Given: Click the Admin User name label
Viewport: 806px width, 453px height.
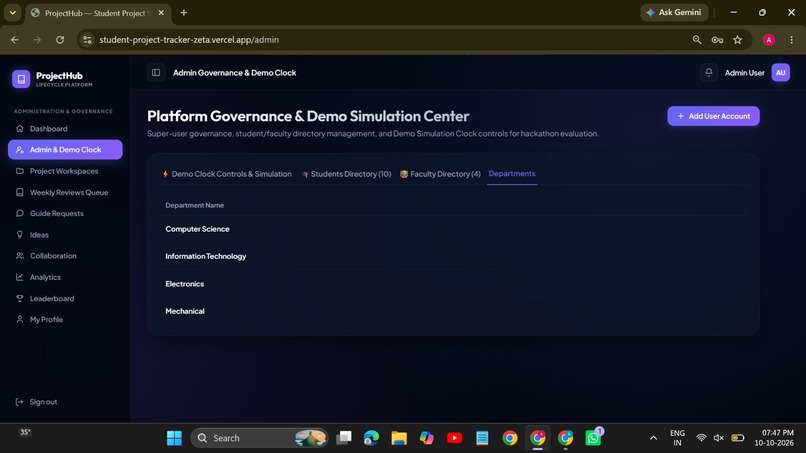Looking at the screenshot, I should click(x=744, y=73).
